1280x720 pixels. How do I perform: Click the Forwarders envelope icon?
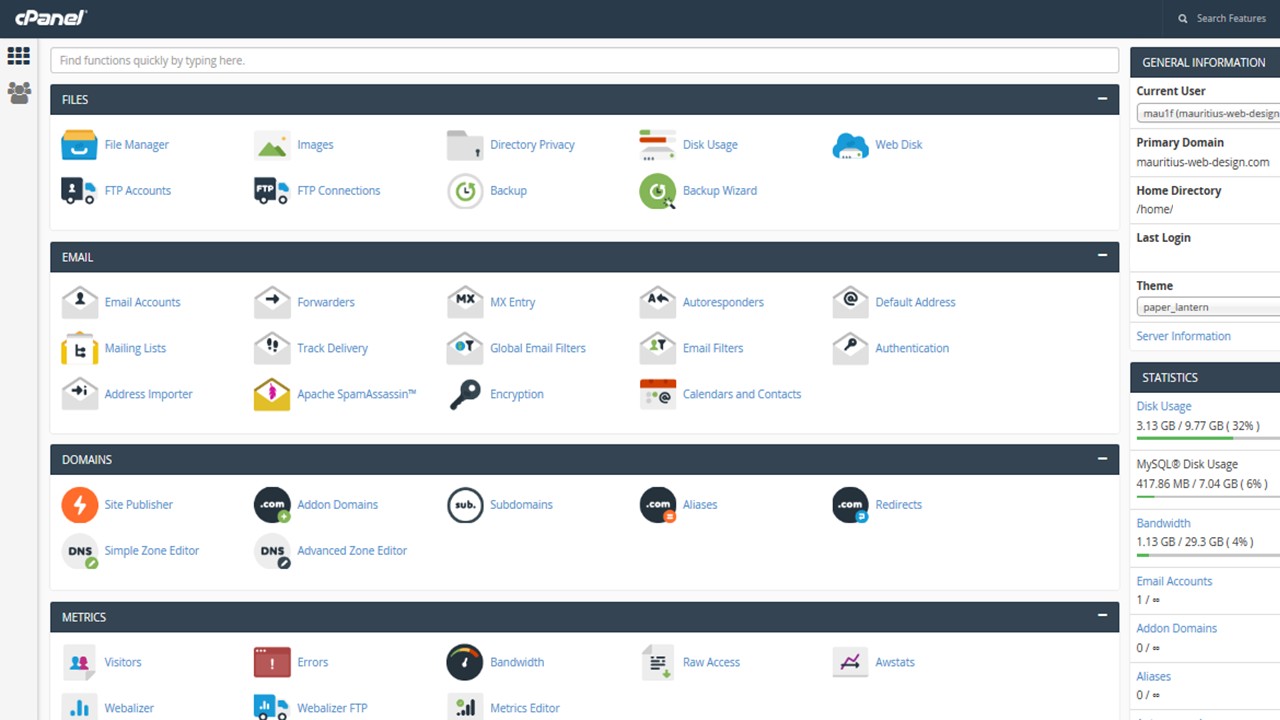tap(272, 302)
